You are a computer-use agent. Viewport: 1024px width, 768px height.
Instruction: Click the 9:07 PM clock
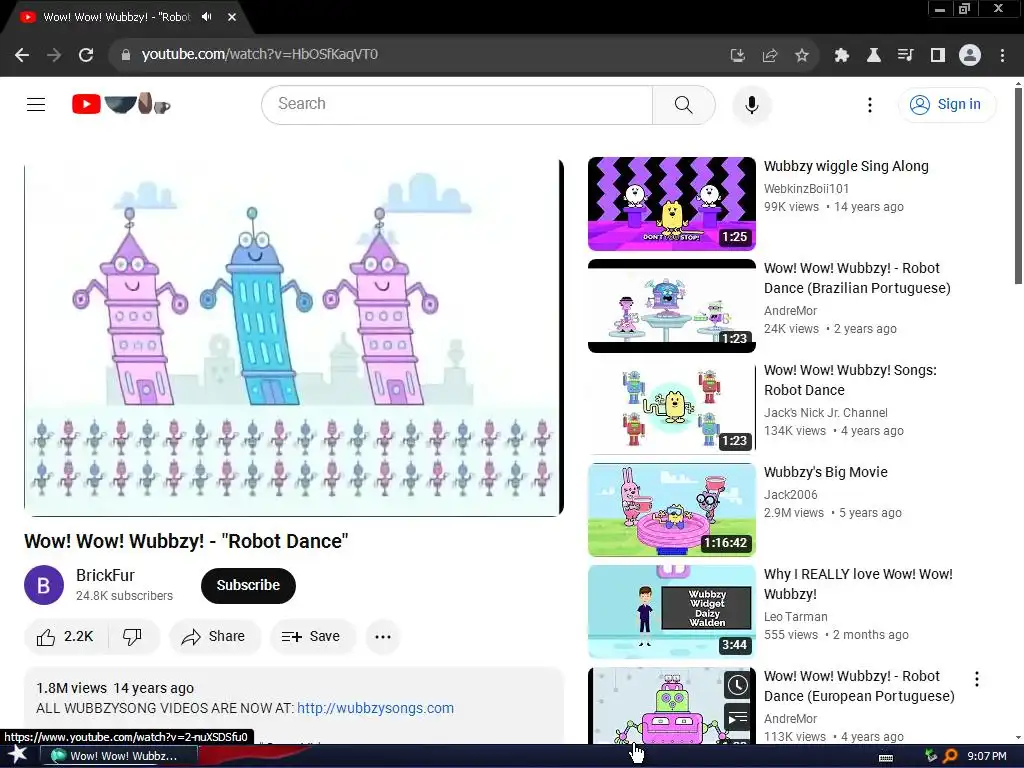(x=987, y=756)
